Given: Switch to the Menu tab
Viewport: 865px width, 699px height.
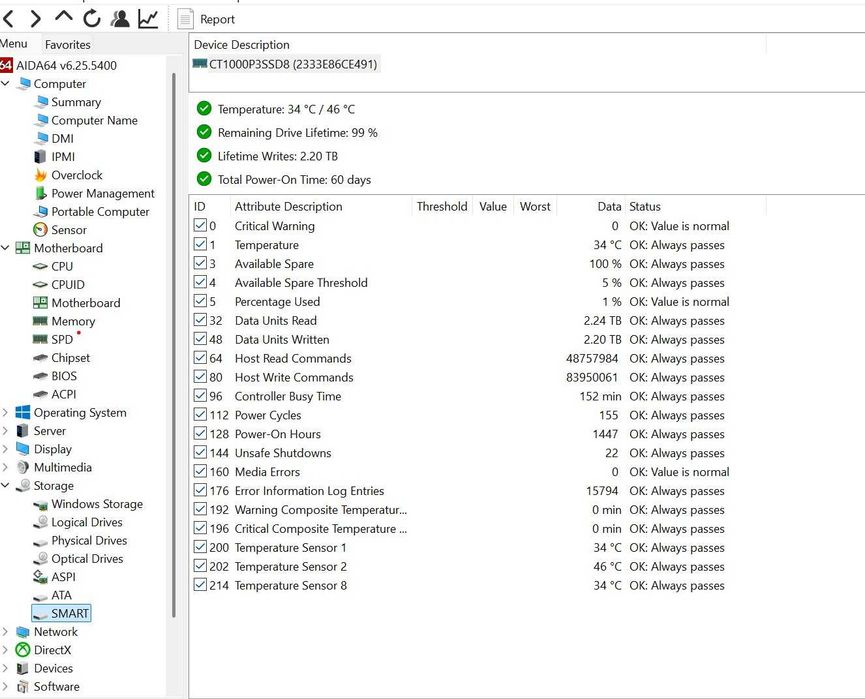Looking at the screenshot, I should point(13,44).
